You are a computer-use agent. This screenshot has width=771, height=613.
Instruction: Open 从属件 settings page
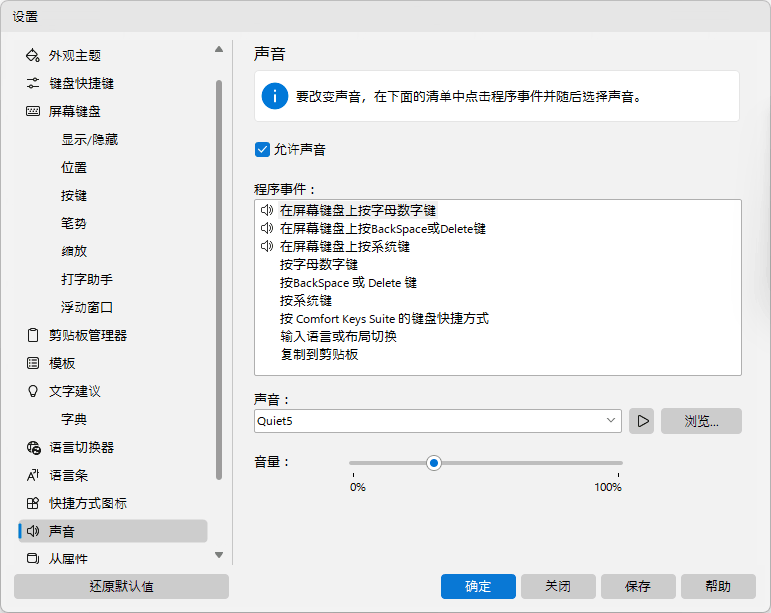68,559
